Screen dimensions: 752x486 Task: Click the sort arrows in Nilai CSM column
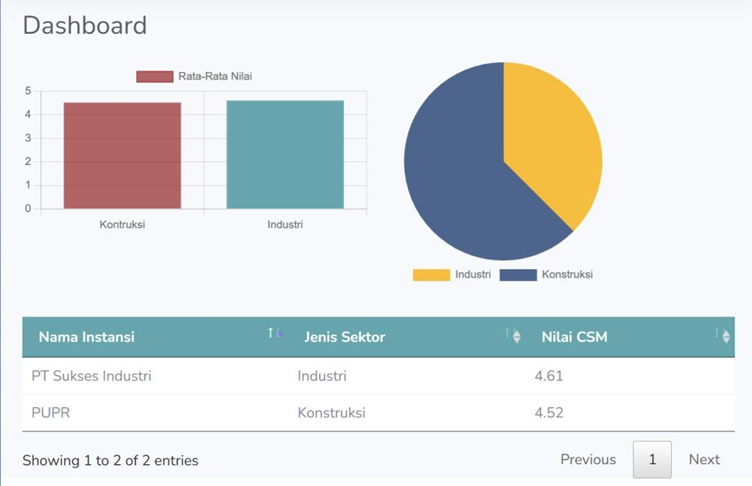click(x=724, y=336)
